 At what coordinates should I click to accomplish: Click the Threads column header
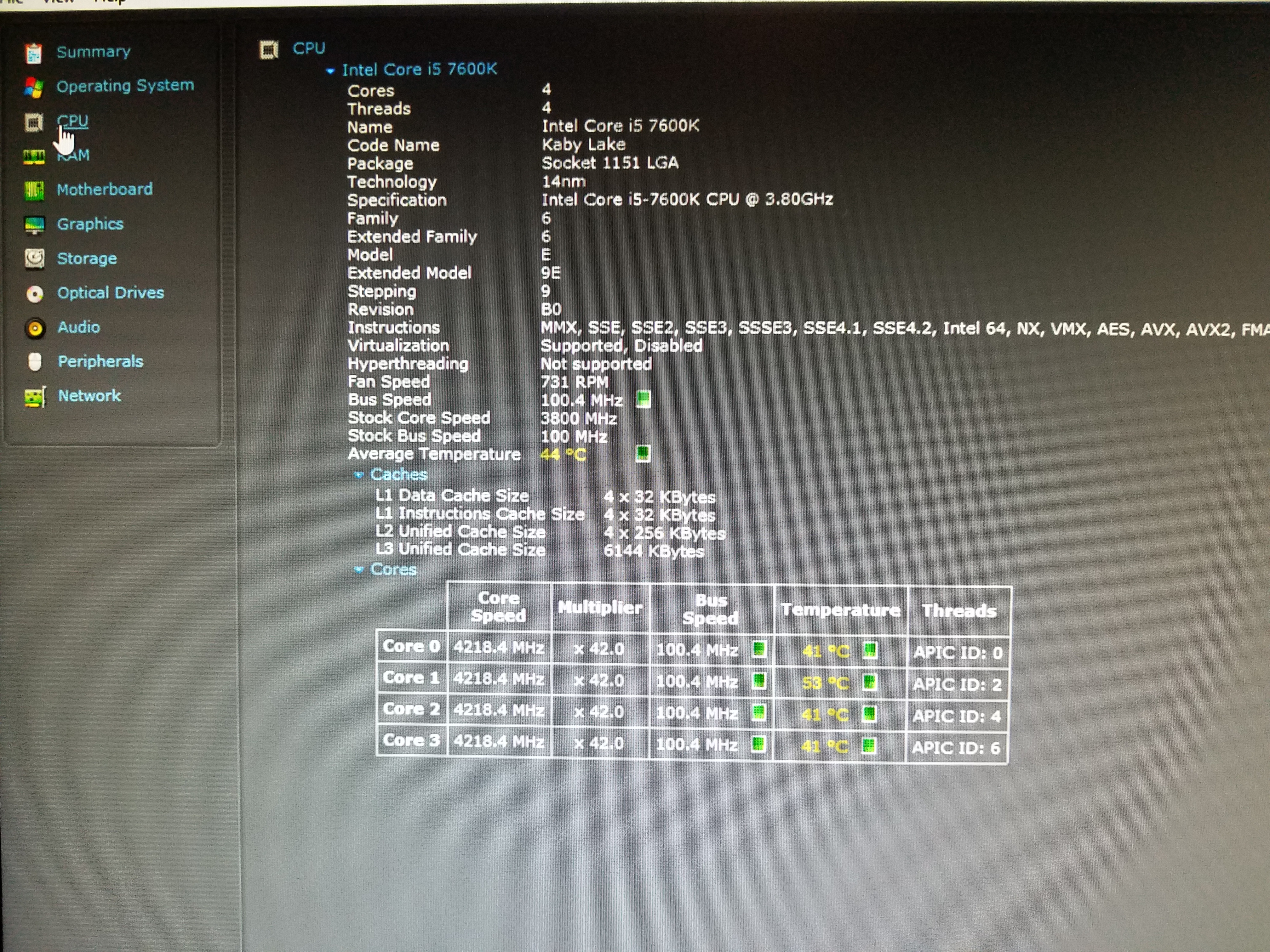coord(959,611)
